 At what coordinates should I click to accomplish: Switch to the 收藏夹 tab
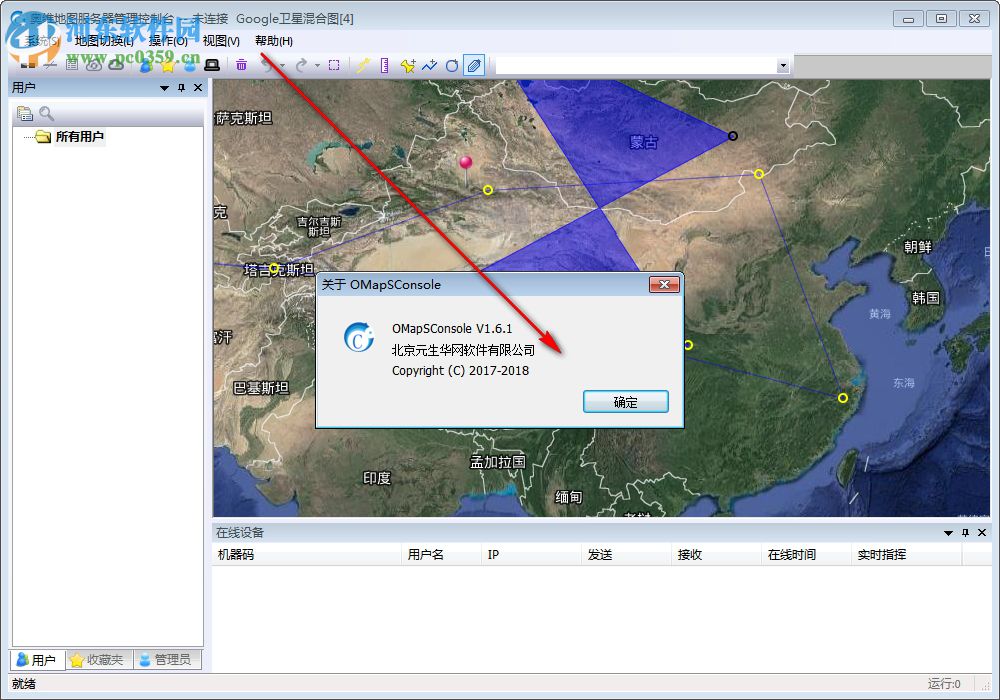pos(98,660)
